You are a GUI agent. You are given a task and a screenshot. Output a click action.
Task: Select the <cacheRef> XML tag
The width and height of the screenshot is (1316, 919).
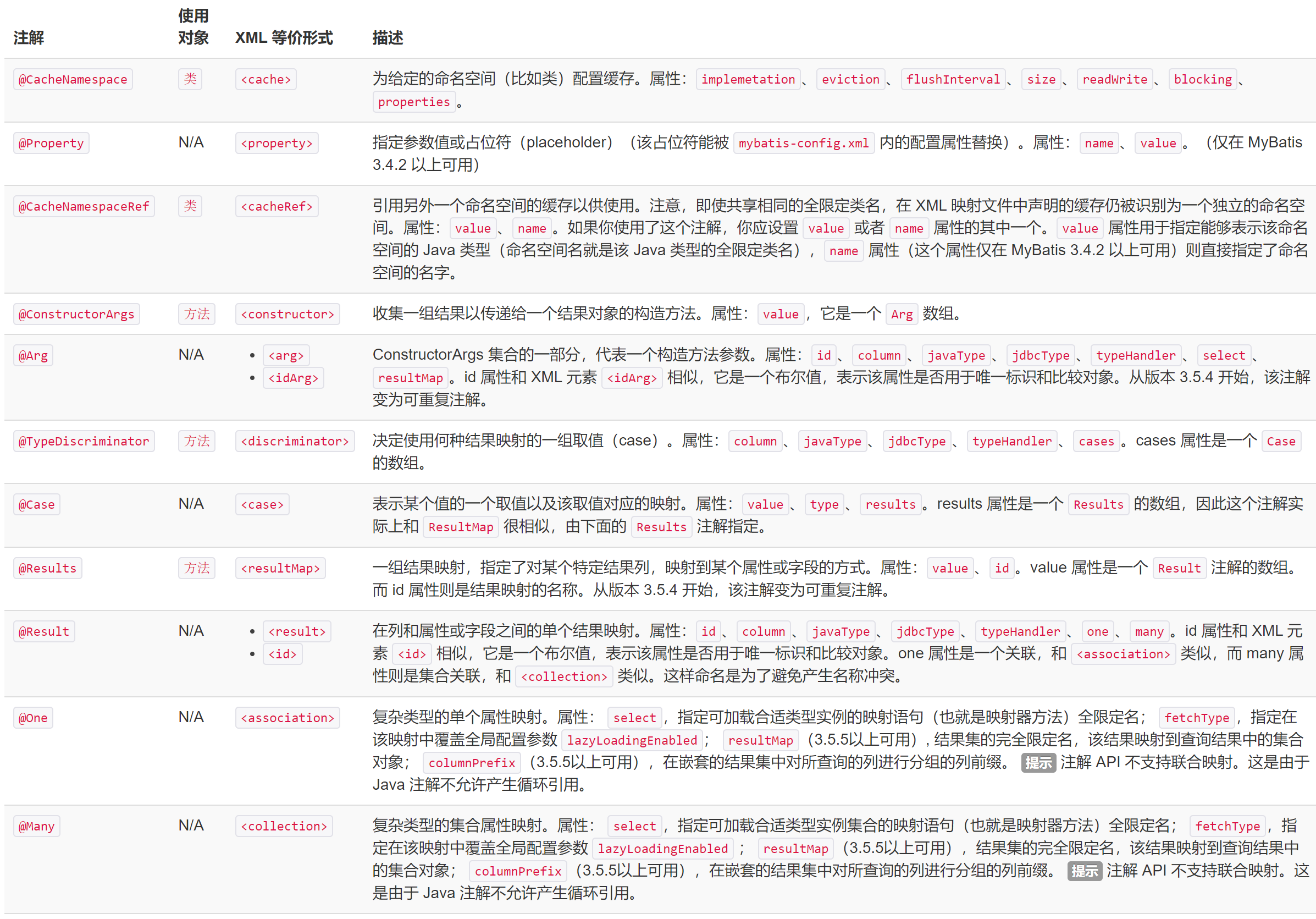(x=277, y=206)
